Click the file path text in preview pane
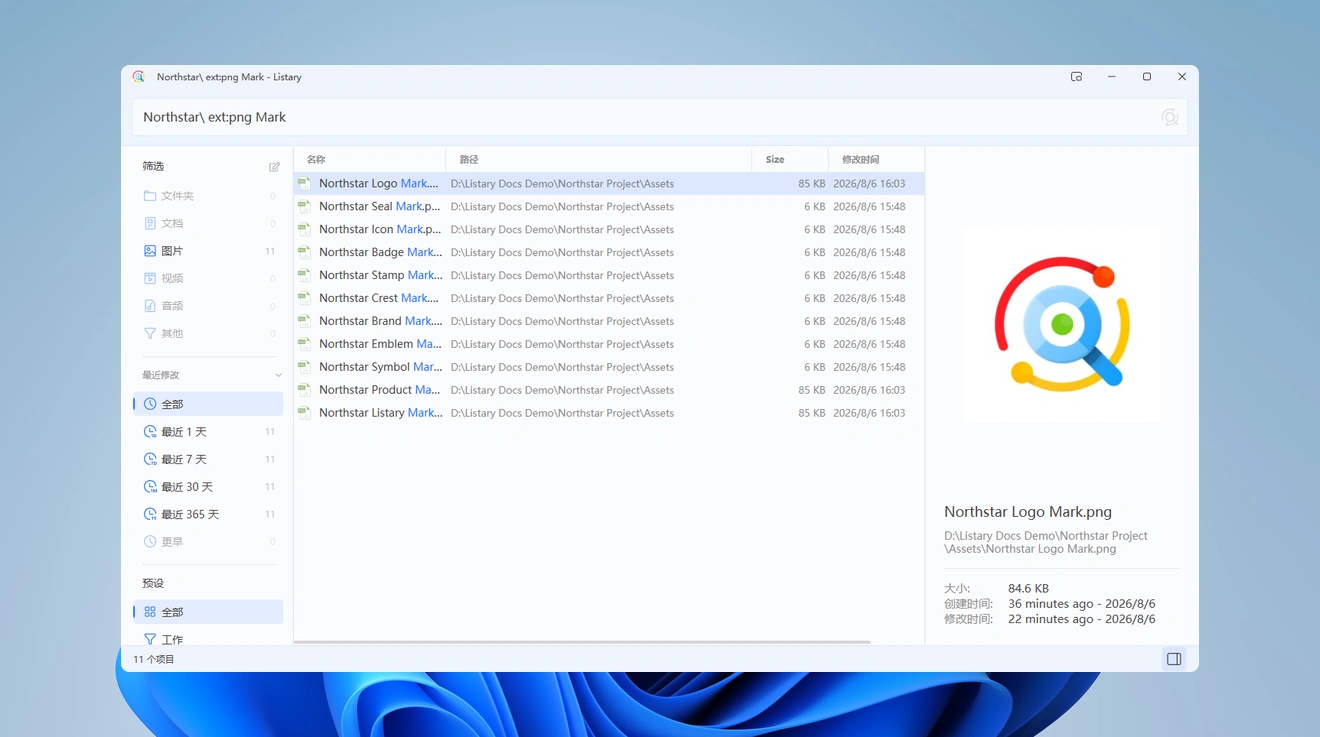Image resolution: width=1320 pixels, height=737 pixels. click(1046, 542)
